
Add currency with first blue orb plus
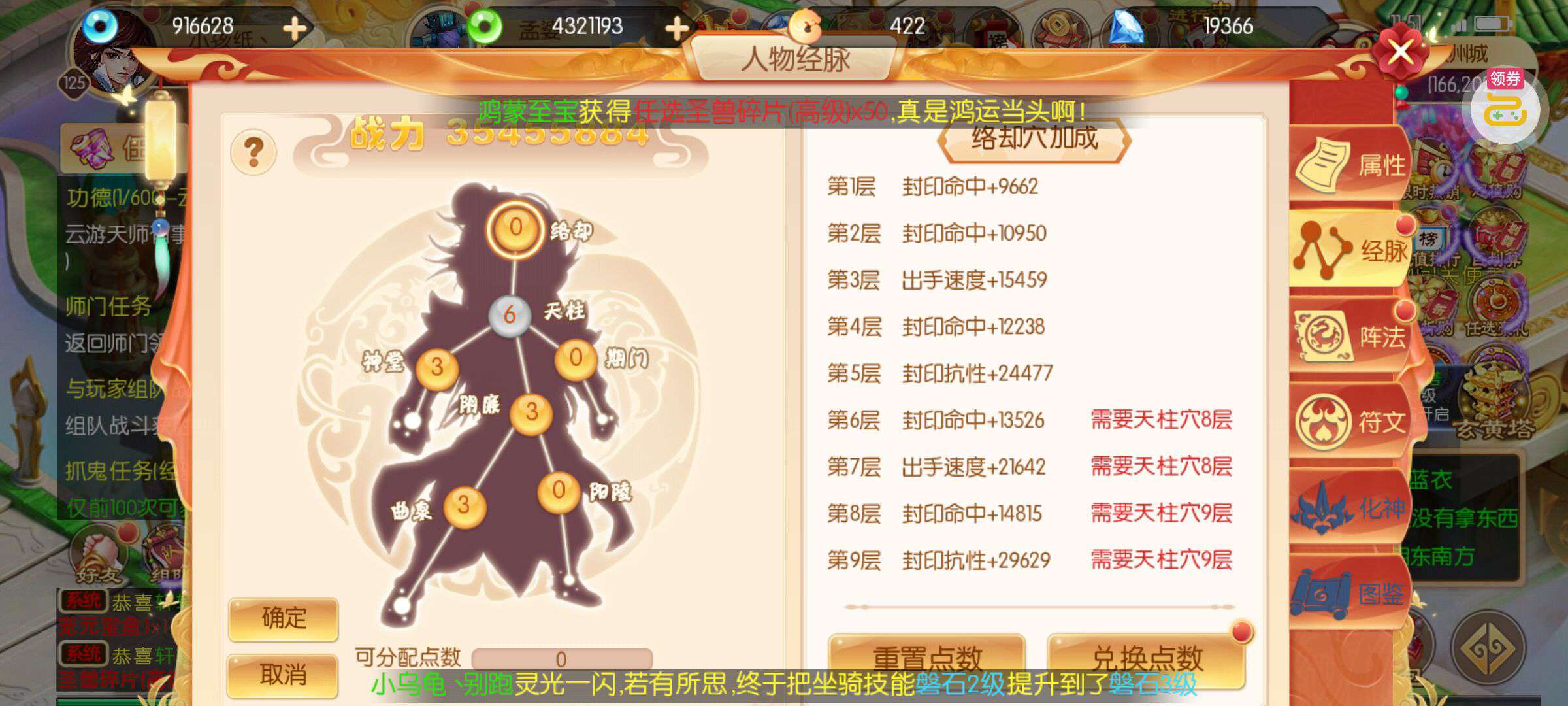[295, 27]
